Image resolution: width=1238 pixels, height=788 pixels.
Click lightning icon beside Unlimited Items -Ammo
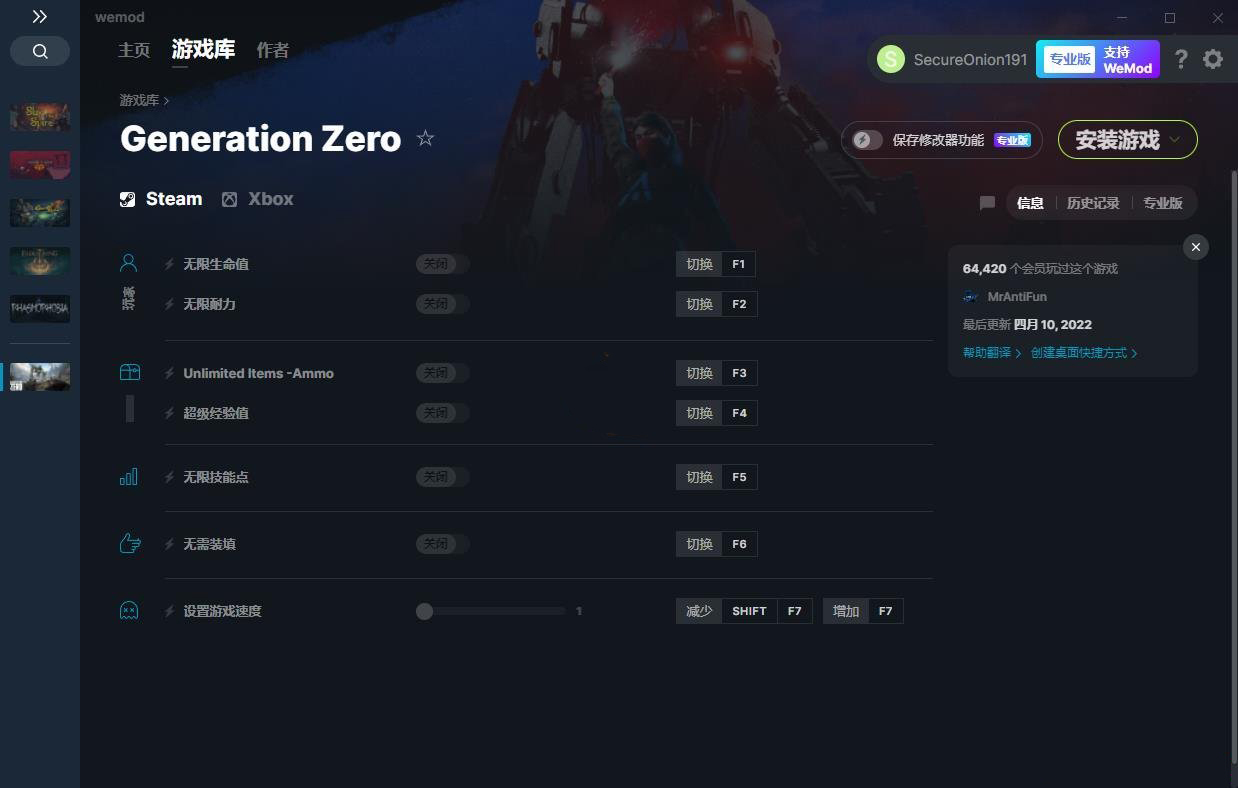(x=169, y=373)
